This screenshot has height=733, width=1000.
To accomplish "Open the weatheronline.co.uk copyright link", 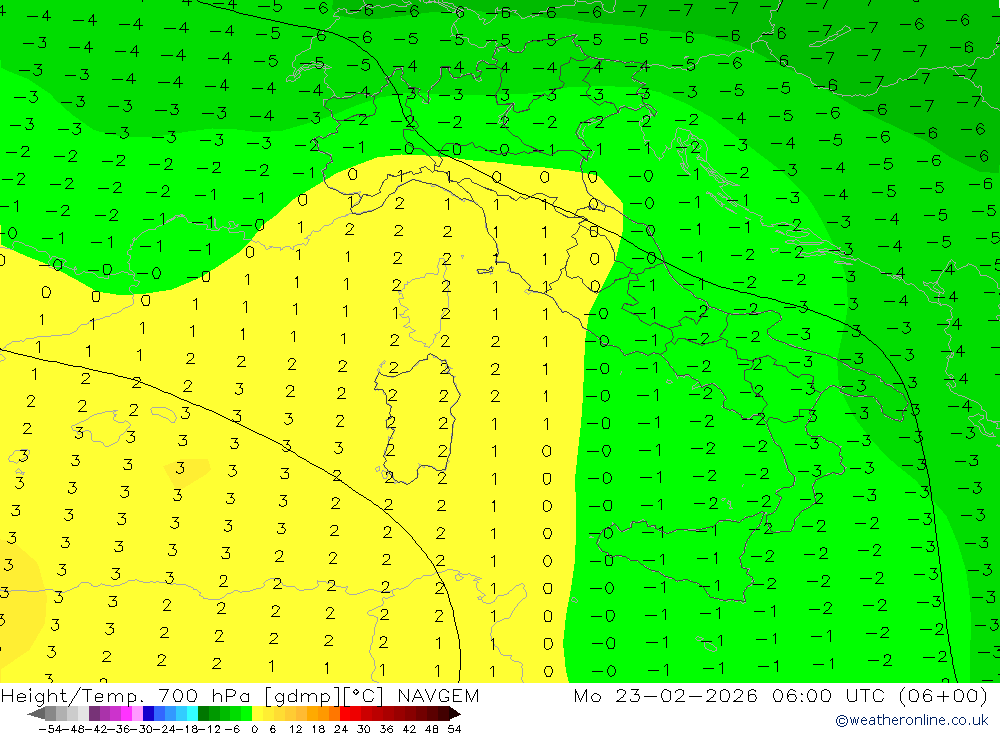I will [x=912, y=720].
